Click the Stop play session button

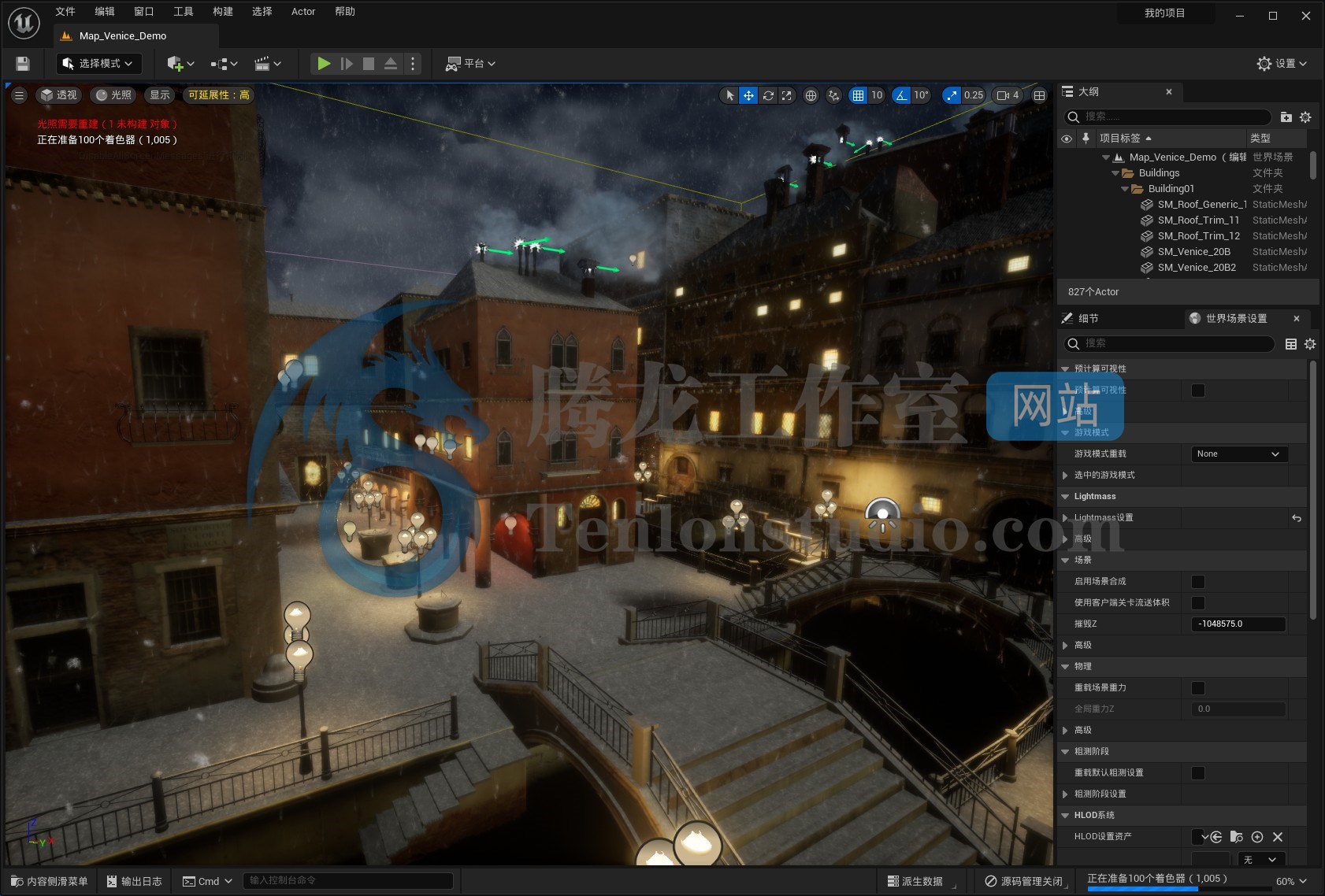coord(368,64)
